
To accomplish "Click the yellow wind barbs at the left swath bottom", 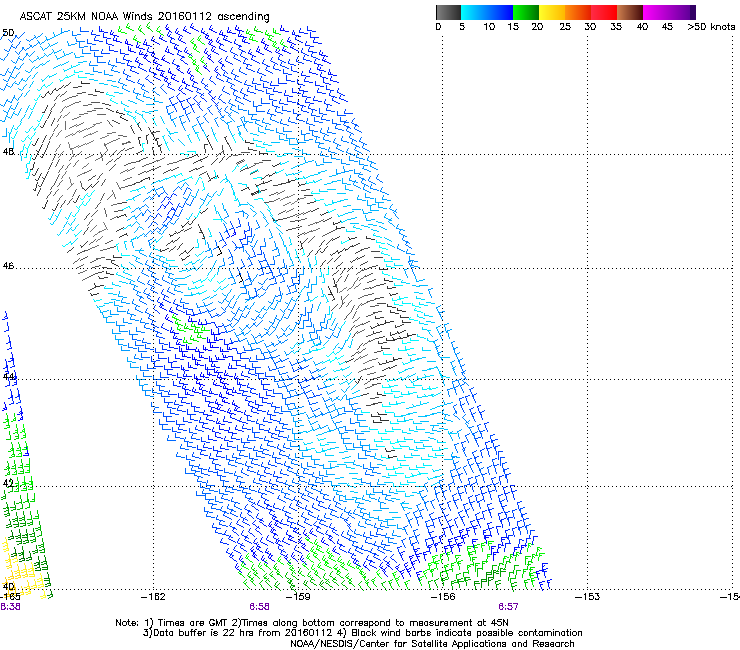I will pyautogui.click(x=23, y=569).
